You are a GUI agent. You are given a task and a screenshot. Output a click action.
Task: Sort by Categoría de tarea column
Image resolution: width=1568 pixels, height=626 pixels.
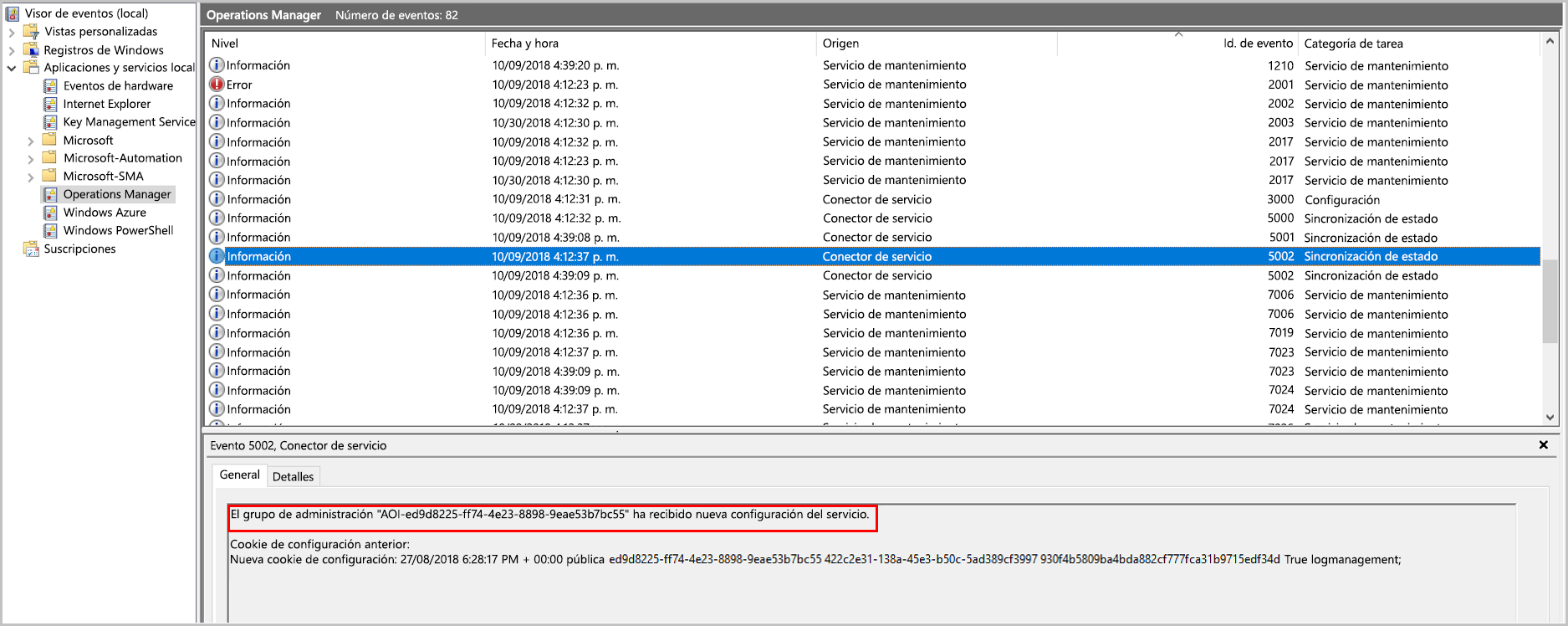pos(1419,44)
